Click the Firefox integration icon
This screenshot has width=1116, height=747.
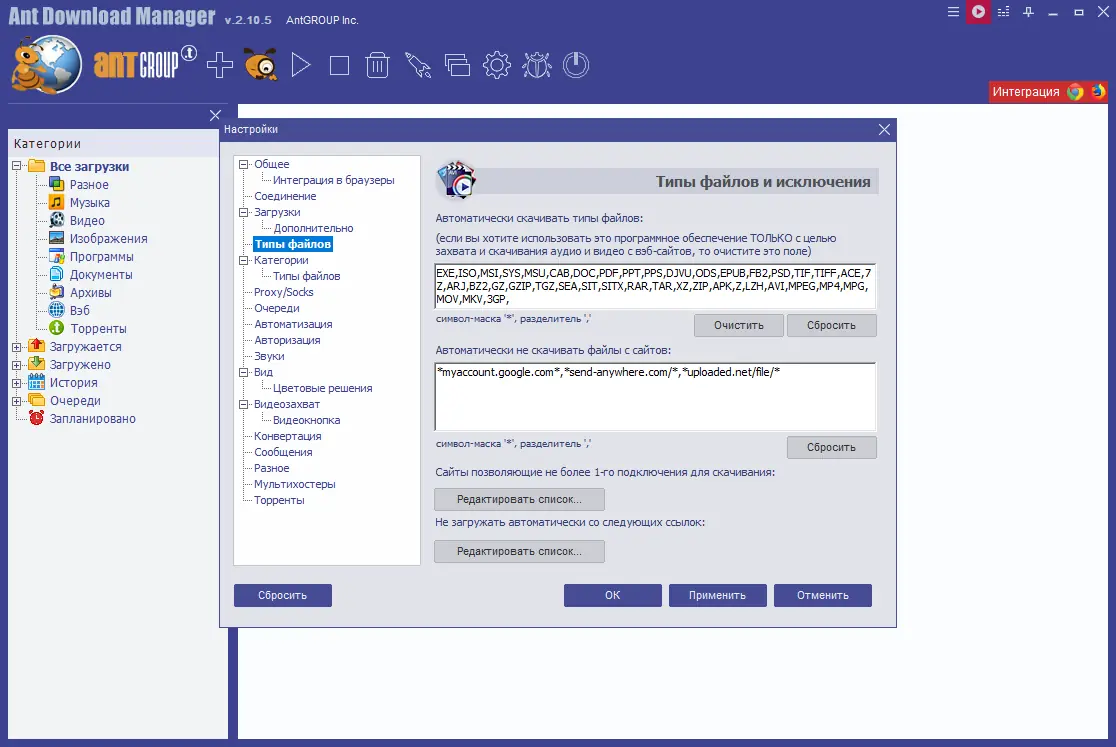pos(1098,92)
